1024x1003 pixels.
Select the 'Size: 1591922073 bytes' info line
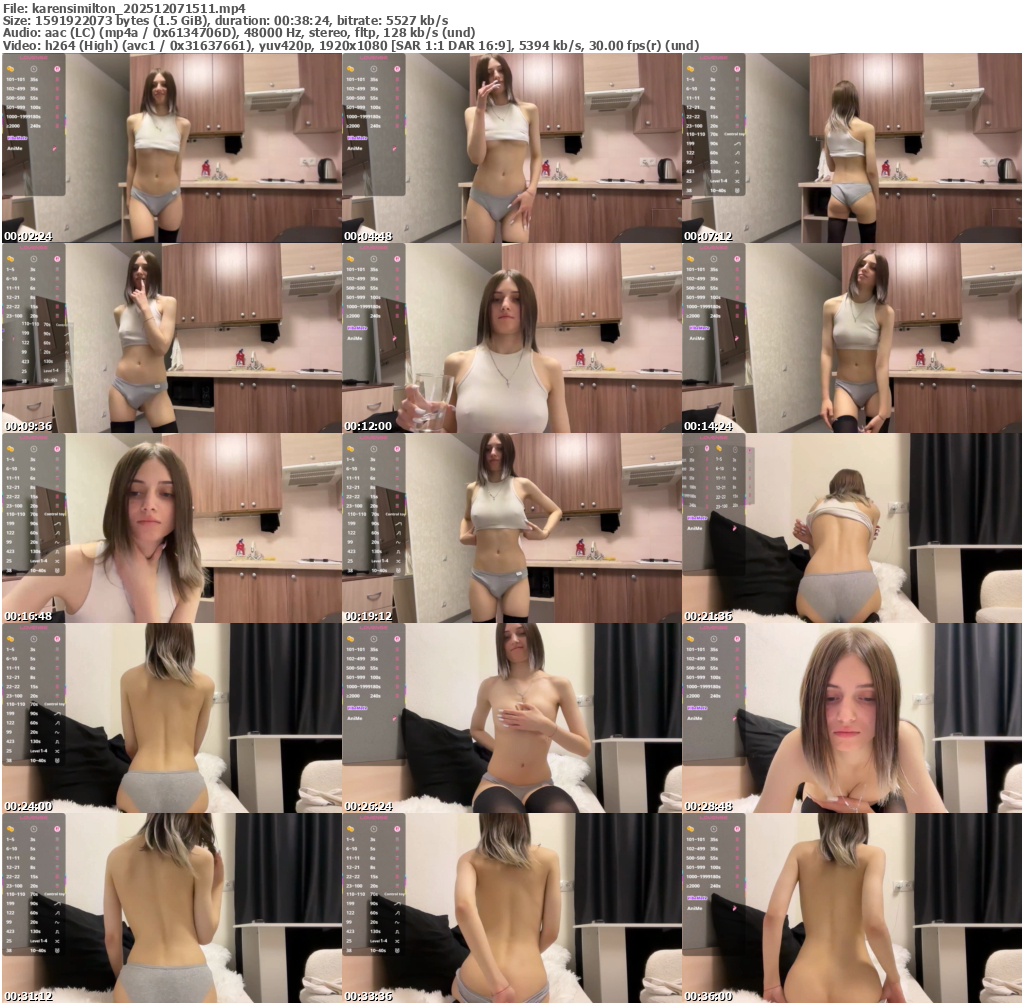(x=225, y=20)
